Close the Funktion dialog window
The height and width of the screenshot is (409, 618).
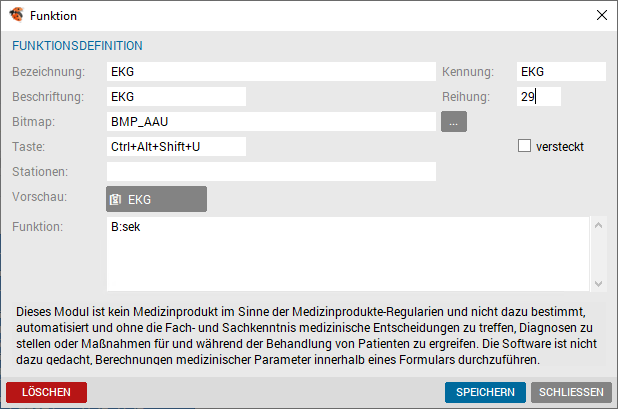point(601,15)
